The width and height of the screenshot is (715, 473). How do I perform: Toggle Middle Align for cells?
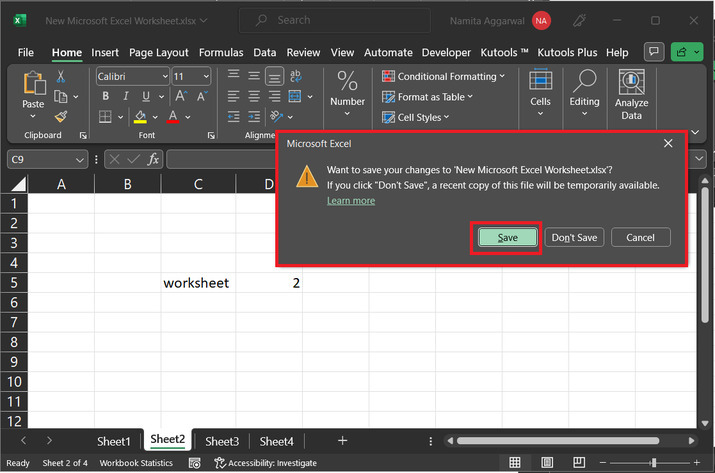[254, 76]
